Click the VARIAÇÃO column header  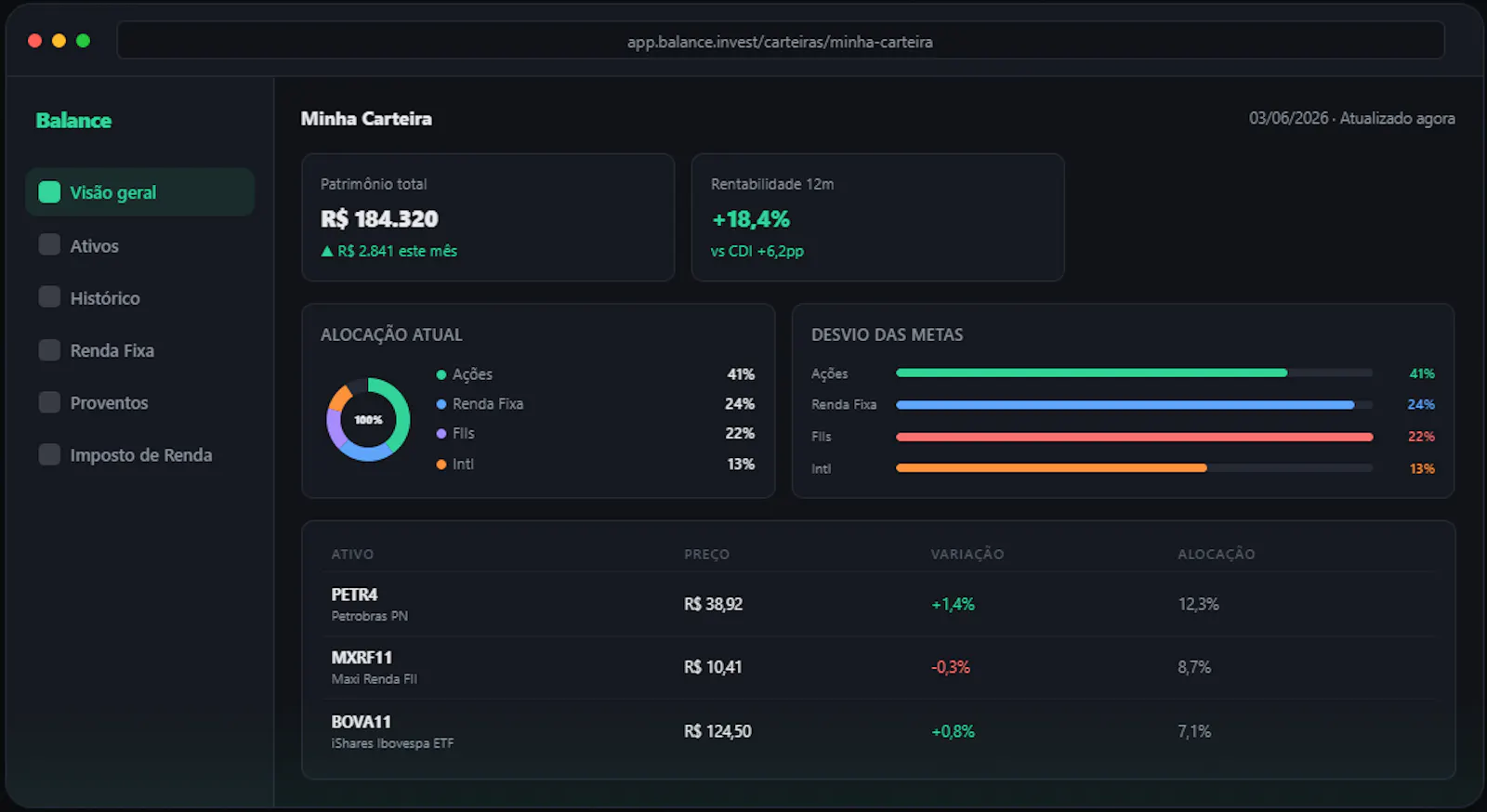(967, 555)
